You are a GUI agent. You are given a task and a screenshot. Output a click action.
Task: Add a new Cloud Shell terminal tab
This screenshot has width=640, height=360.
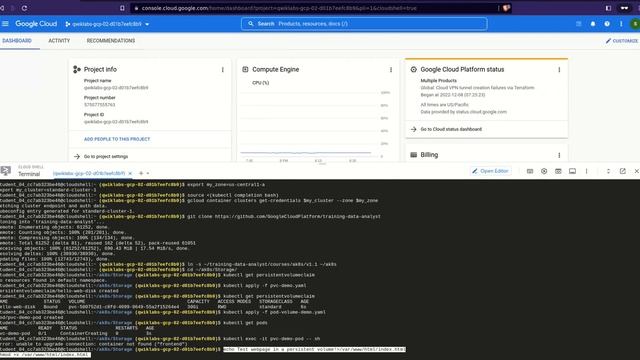[141, 173]
